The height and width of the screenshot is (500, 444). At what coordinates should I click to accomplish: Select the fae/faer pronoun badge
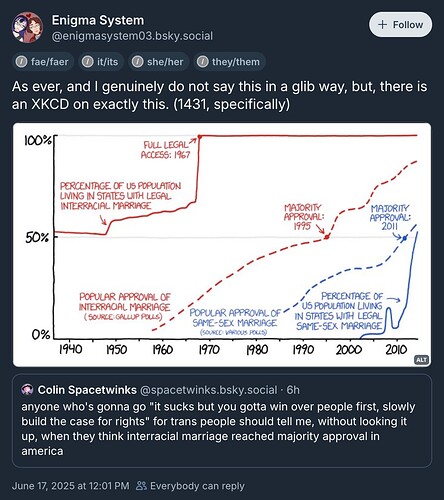pyautogui.click(x=43, y=62)
